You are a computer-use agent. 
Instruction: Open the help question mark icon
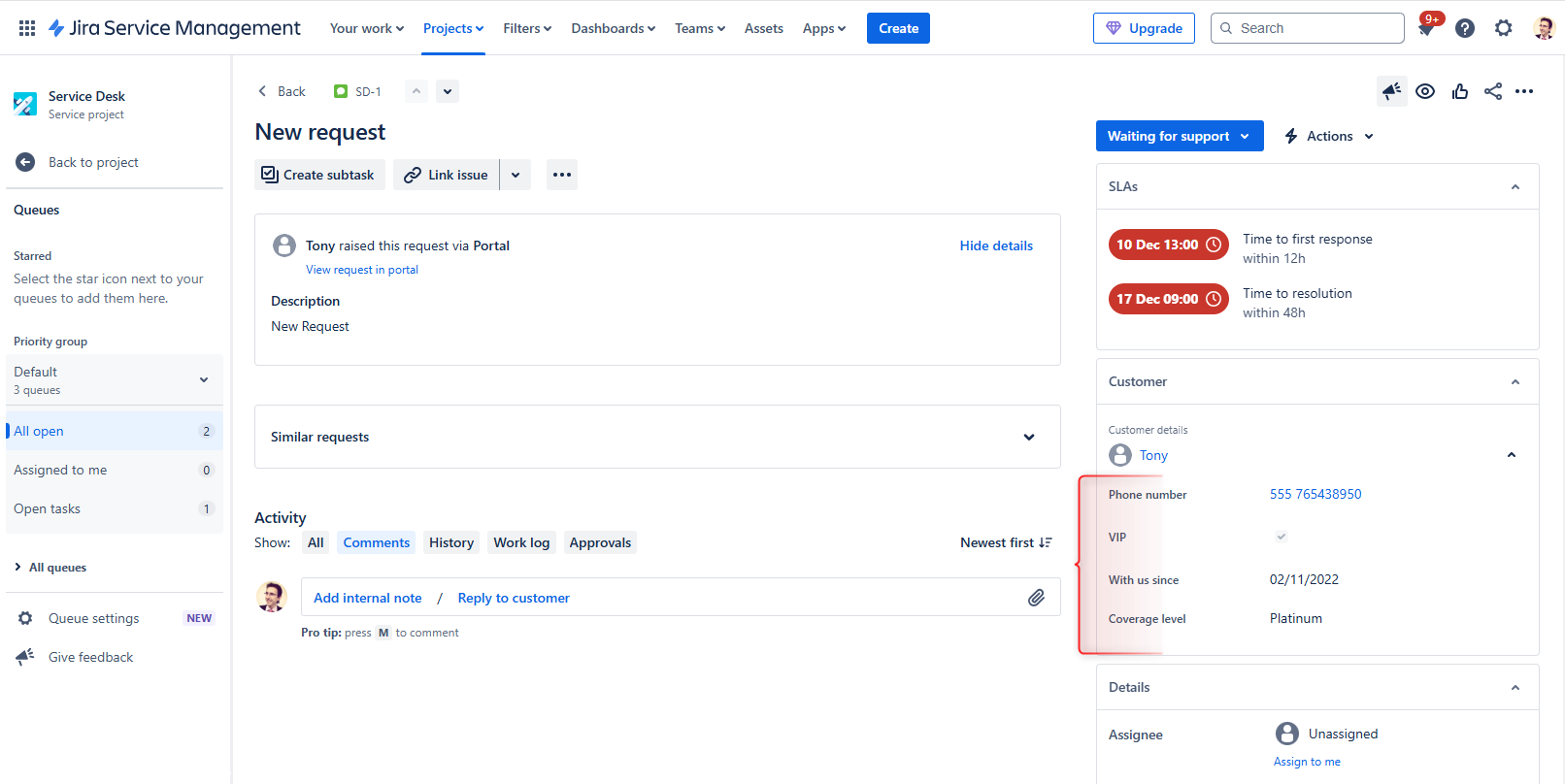coord(1465,28)
